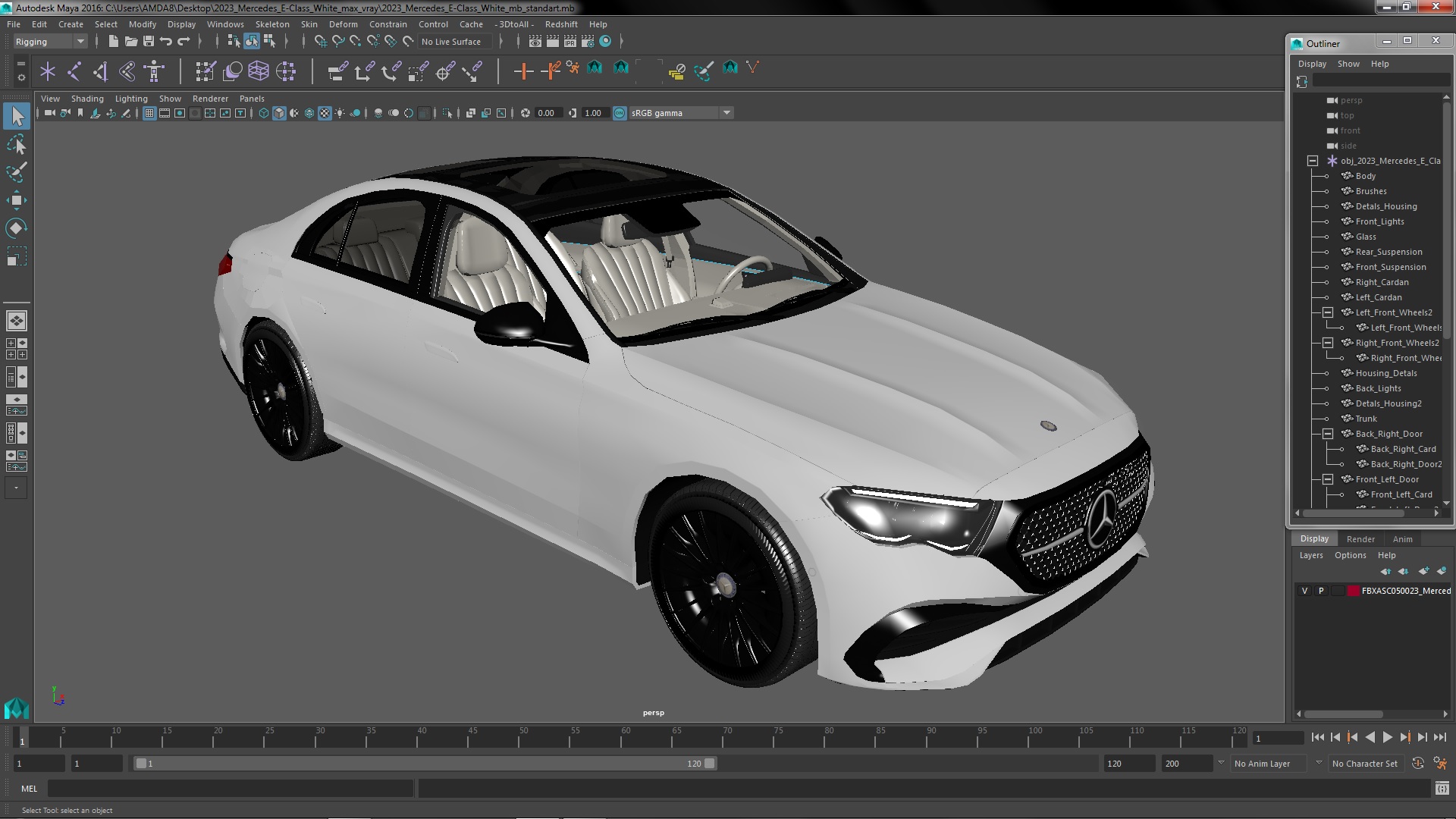Toggle auto keyframe button

[1417, 764]
